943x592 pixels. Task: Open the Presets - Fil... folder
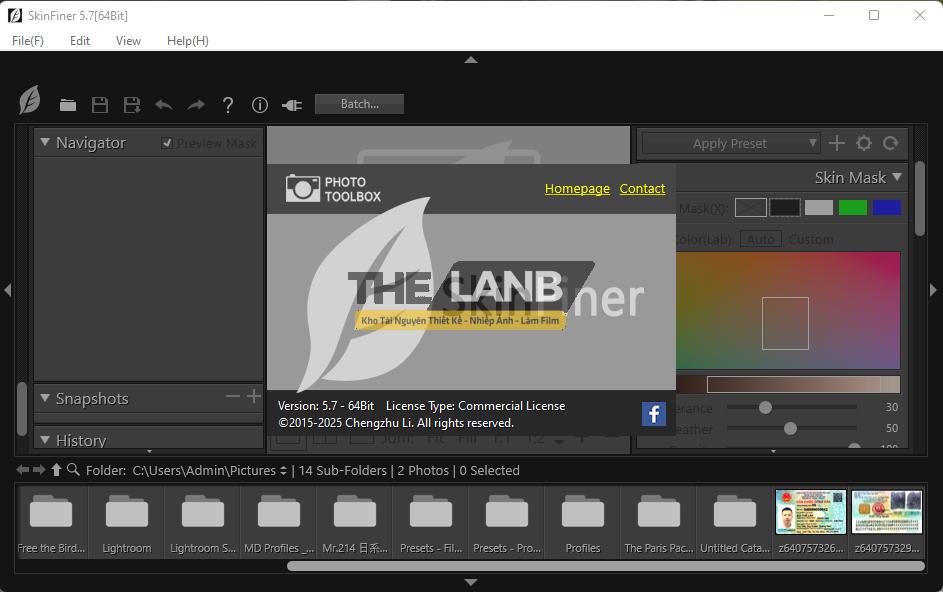(x=431, y=522)
